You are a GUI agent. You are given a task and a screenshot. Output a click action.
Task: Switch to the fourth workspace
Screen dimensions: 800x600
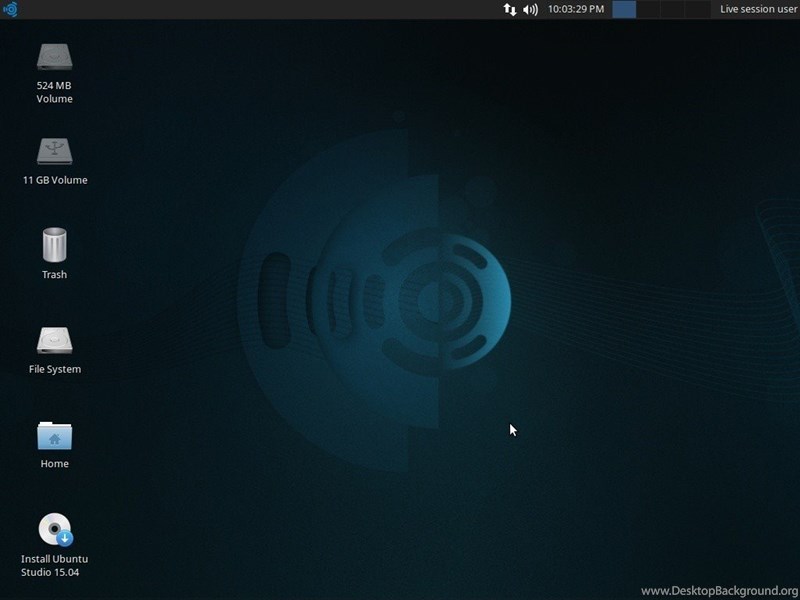pyautogui.click(x=697, y=9)
